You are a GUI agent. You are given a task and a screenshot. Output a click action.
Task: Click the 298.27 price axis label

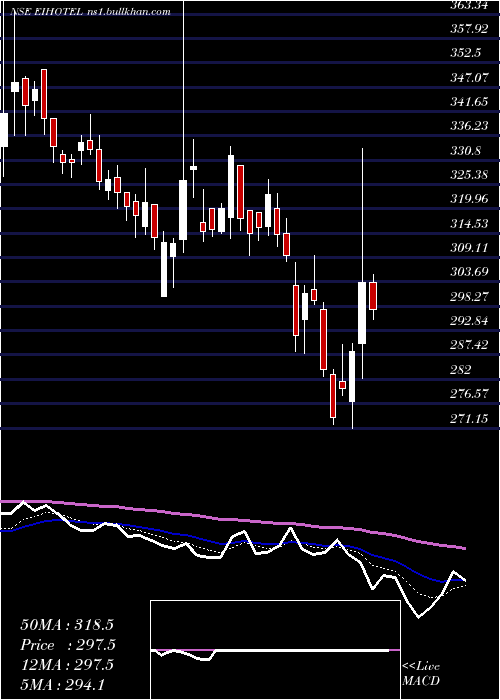tap(469, 296)
